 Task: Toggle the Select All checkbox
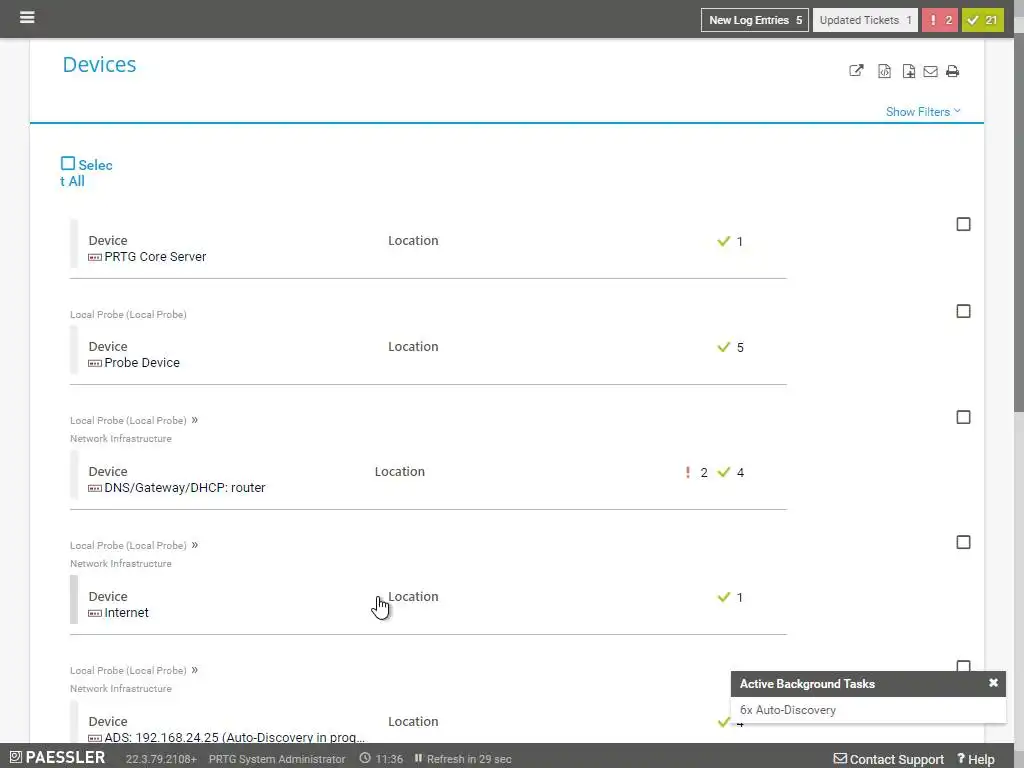pos(68,163)
